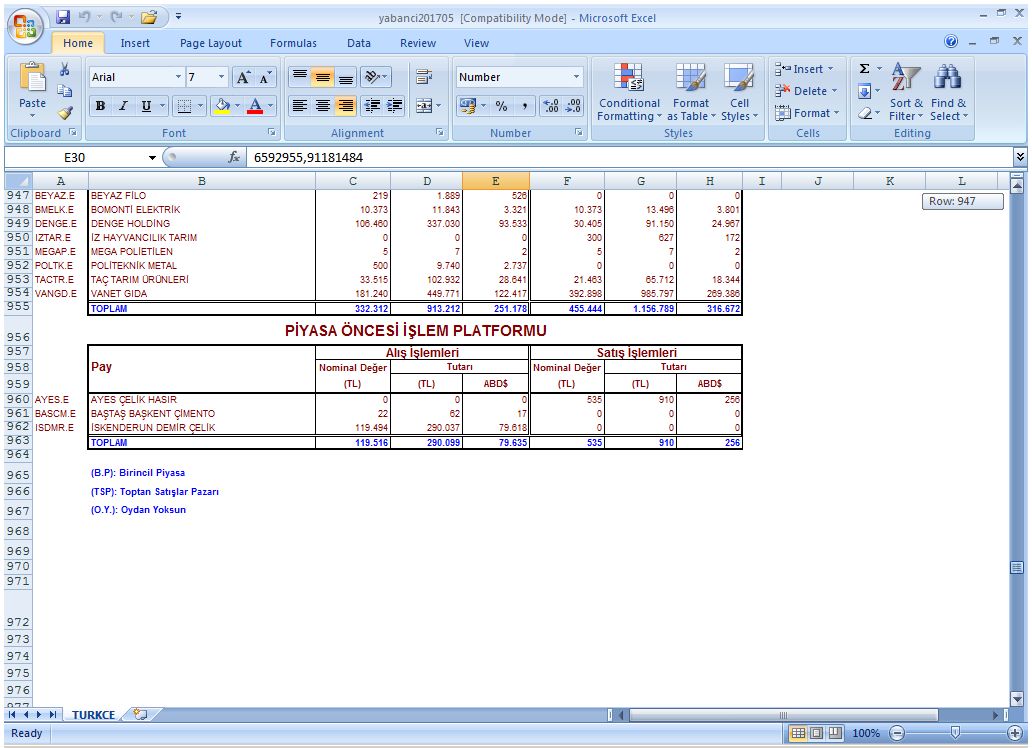Image resolution: width=1032 pixels, height=748 pixels.
Task: Open the Data ribbon tab
Action: tap(359, 43)
